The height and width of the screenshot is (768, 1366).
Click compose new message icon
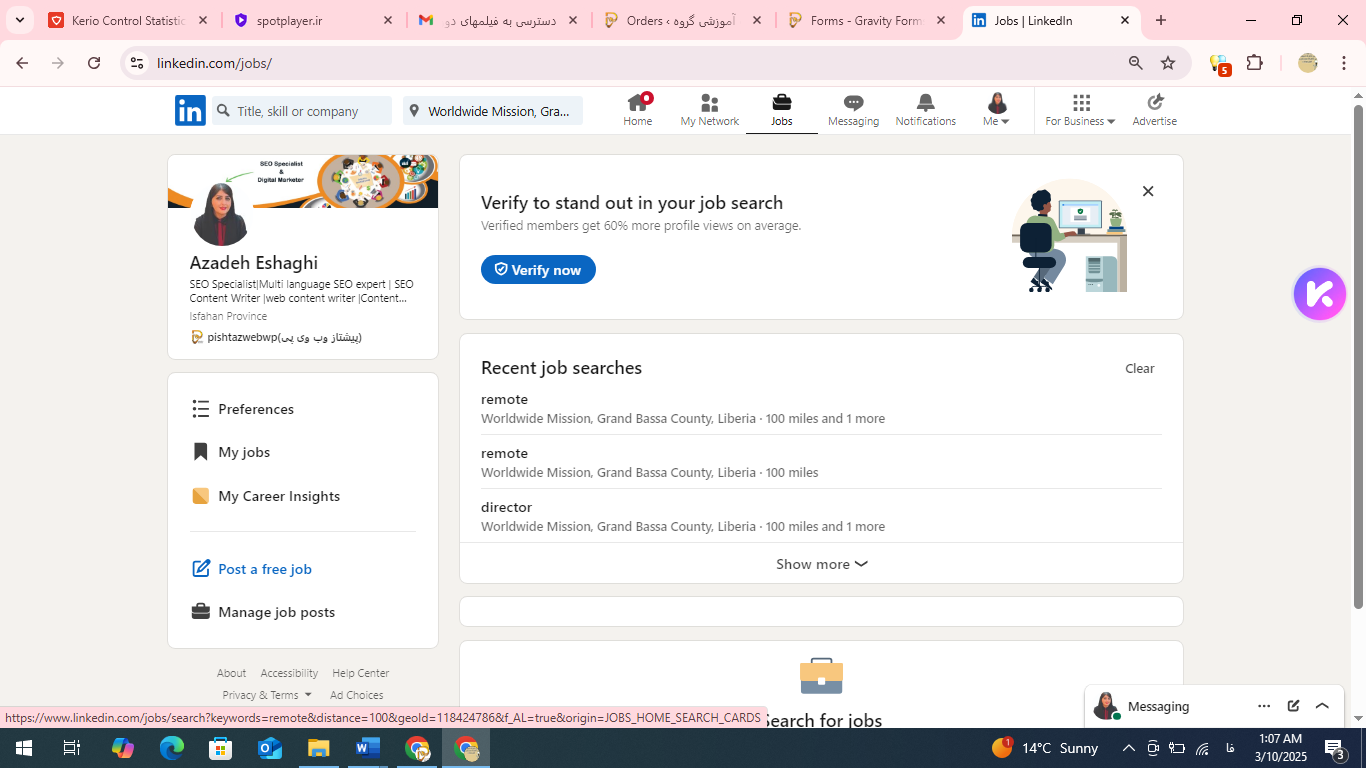click(1293, 706)
